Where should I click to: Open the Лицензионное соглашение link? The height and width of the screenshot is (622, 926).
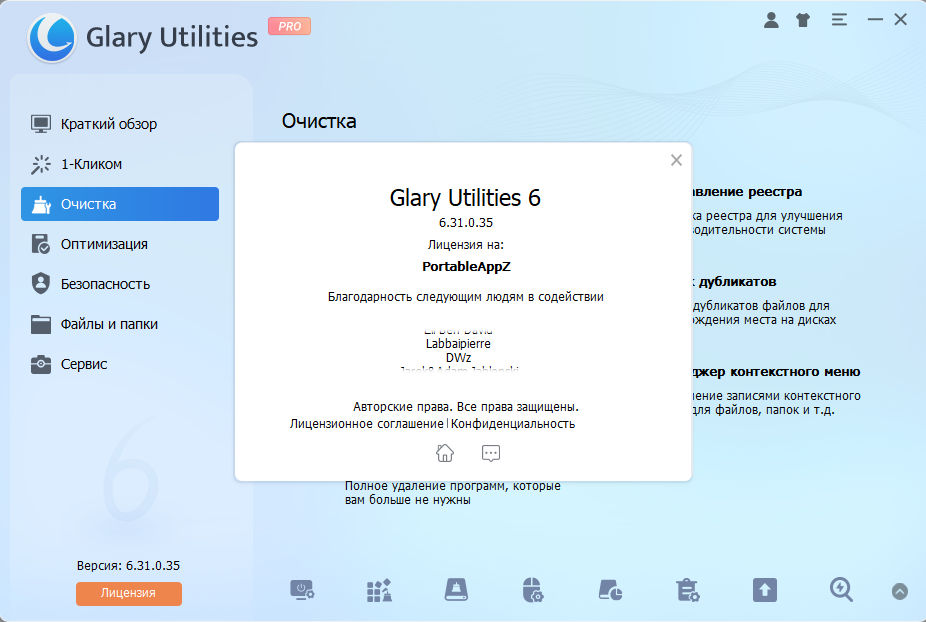[x=367, y=424]
